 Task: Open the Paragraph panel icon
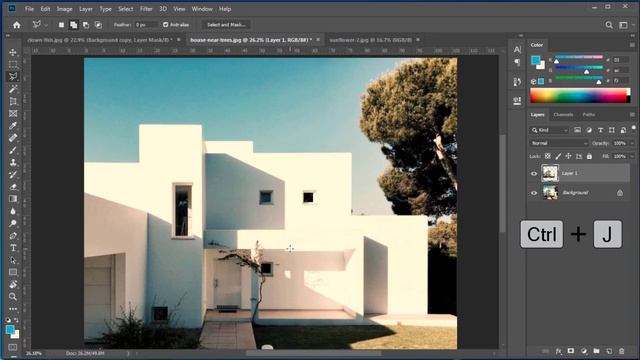pyautogui.click(x=517, y=62)
